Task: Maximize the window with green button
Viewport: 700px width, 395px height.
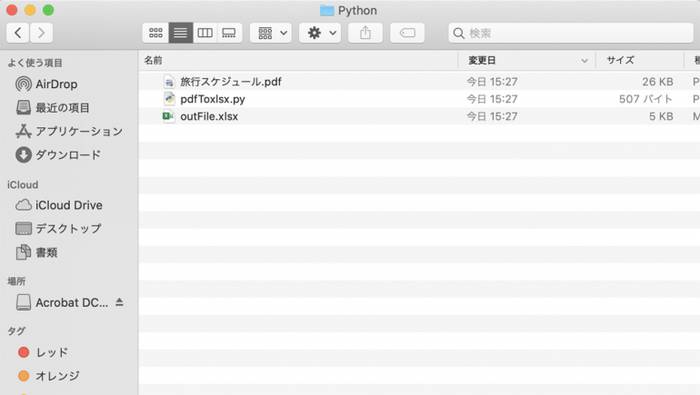Action: tap(48, 10)
